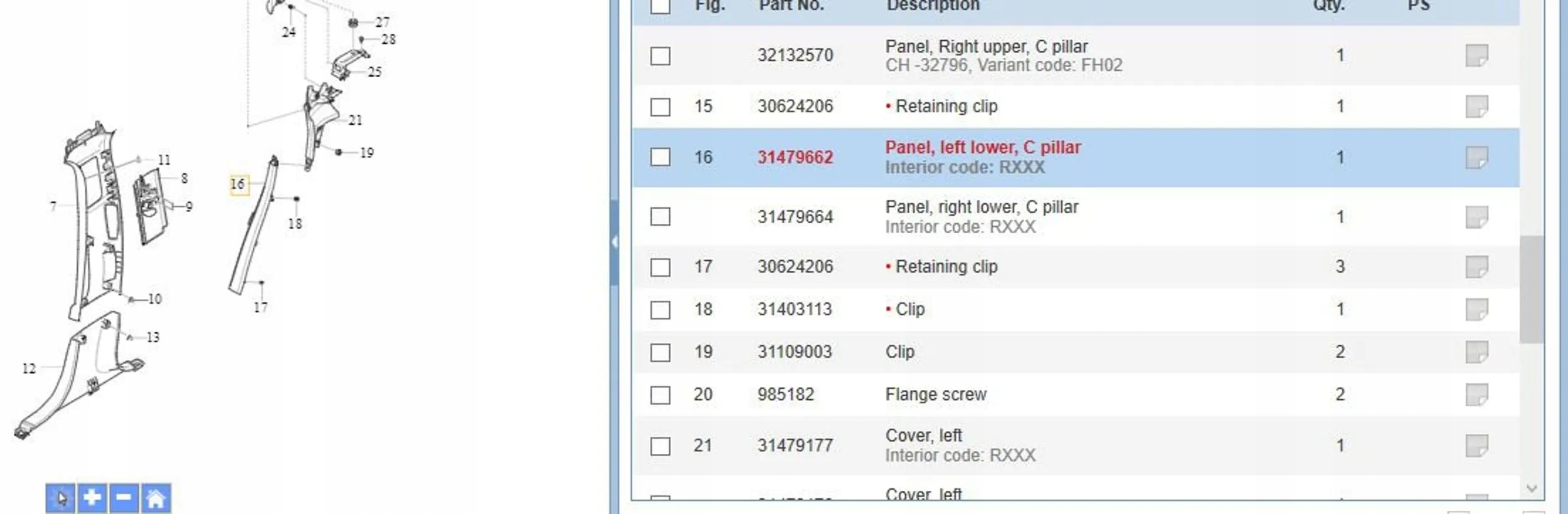The height and width of the screenshot is (514, 1568).
Task: Select callout 12 in the diagram
Action: (29, 369)
